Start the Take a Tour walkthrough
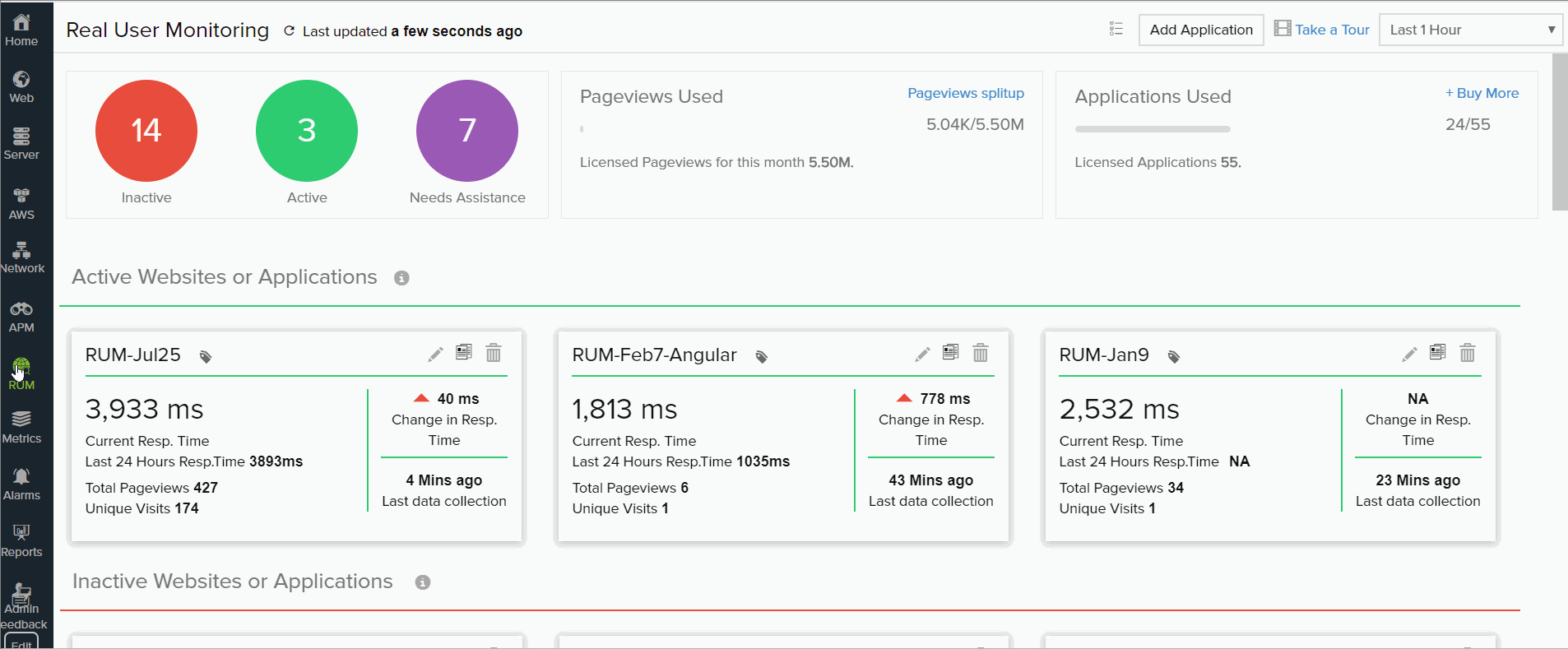This screenshot has width=1568, height=649. coord(1322,30)
